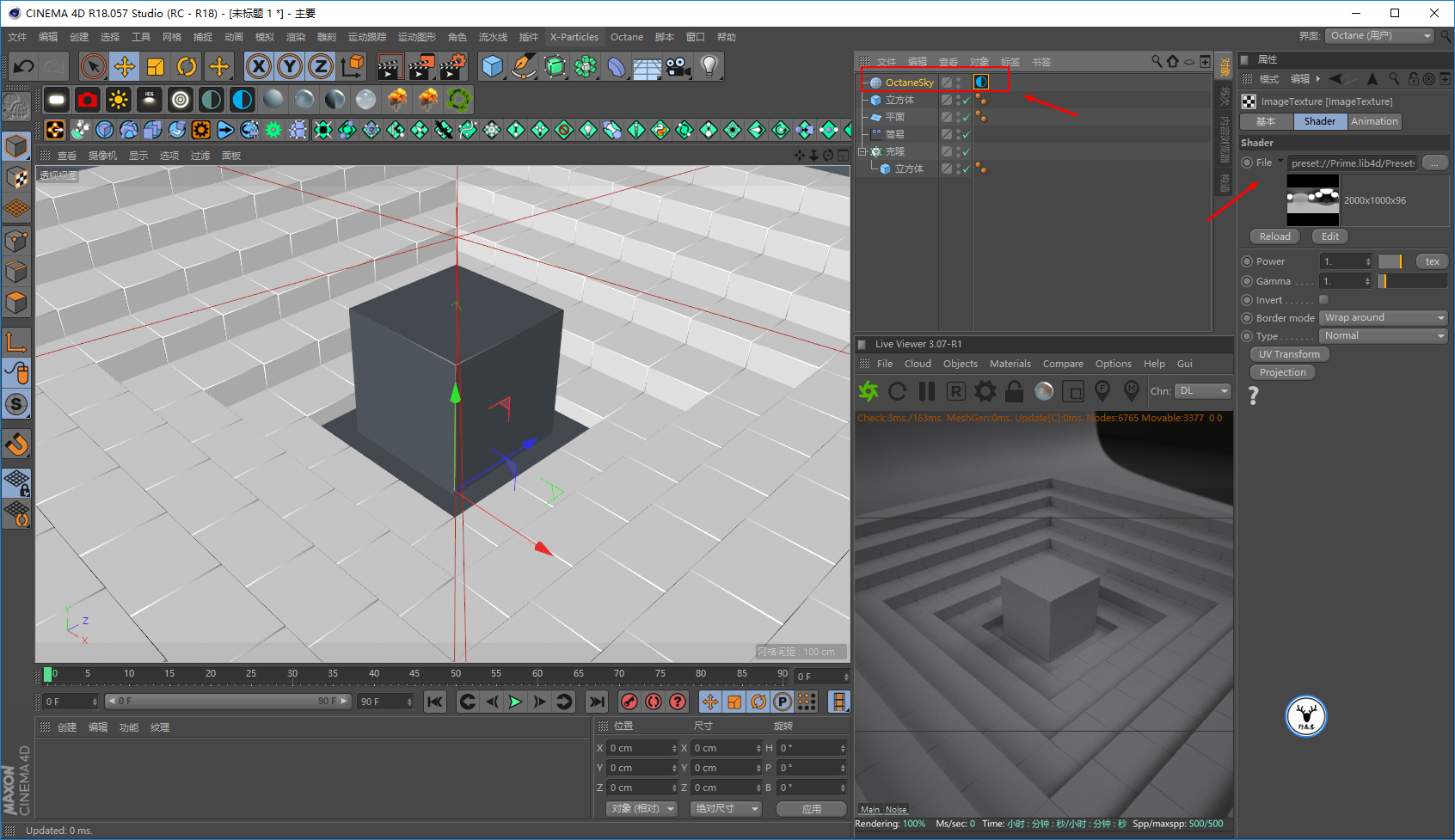Add a cube primitive from toolbar
This screenshot has height=840, width=1455.
(493, 66)
